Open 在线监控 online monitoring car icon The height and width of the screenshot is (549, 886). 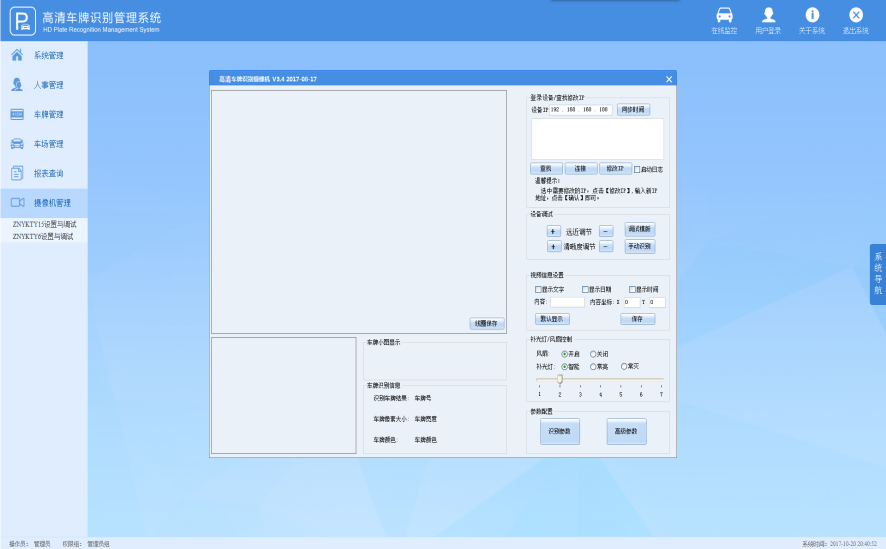[x=724, y=15]
